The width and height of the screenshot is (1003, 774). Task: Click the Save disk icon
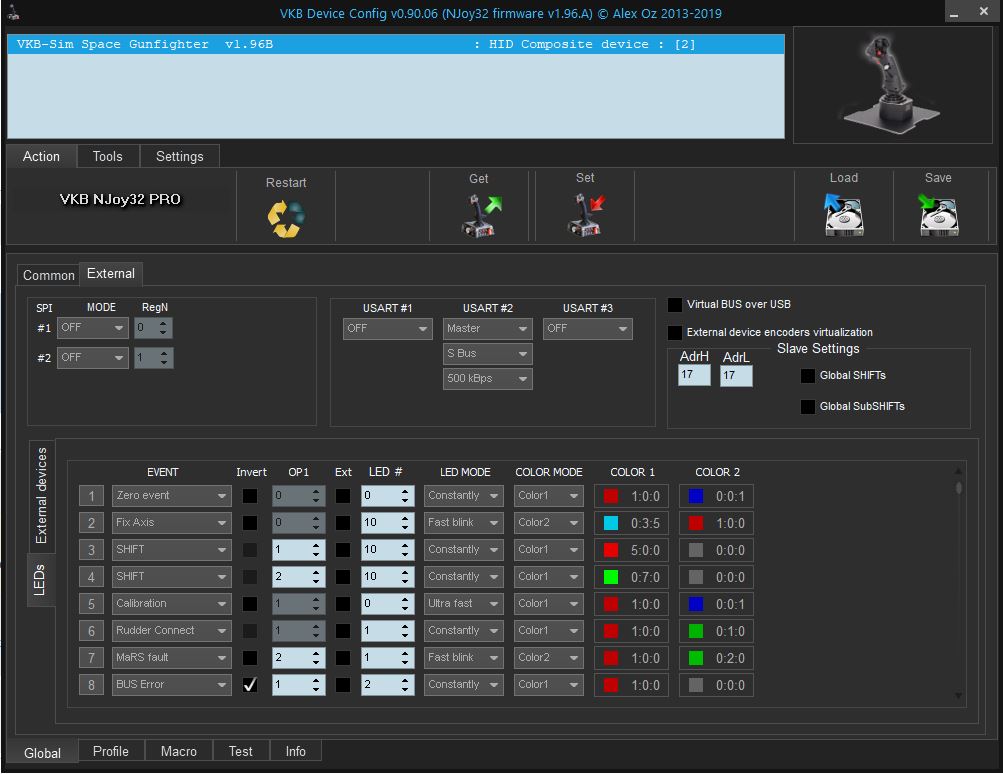(938, 215)
